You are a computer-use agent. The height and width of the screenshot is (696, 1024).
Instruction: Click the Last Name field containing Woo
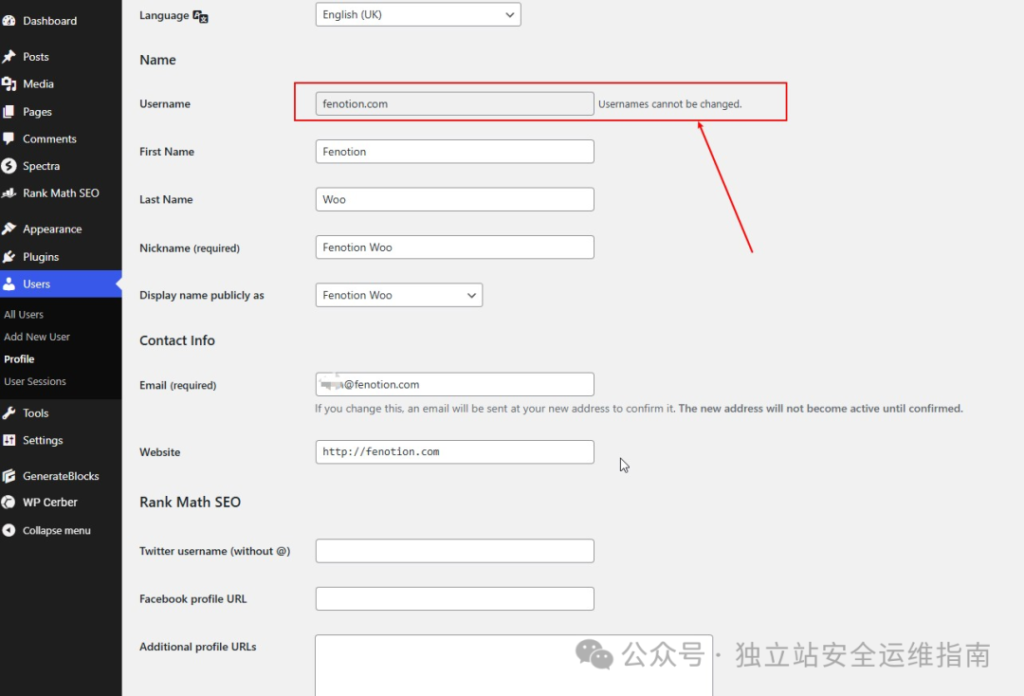(x=455, y=199)
